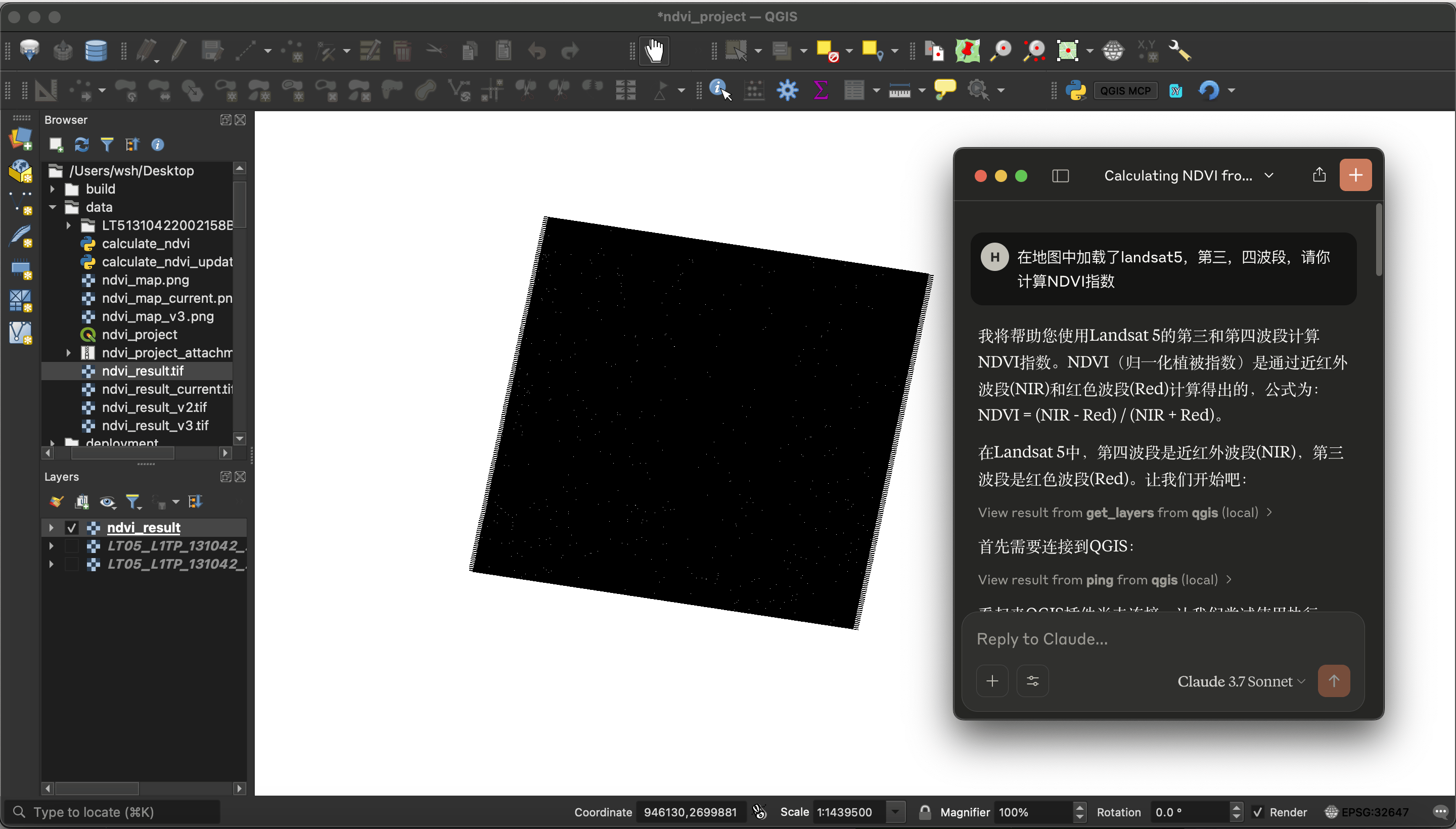Refresh the Browser panel
This screenshot has width=1456, height=829.
pos(81,145)
